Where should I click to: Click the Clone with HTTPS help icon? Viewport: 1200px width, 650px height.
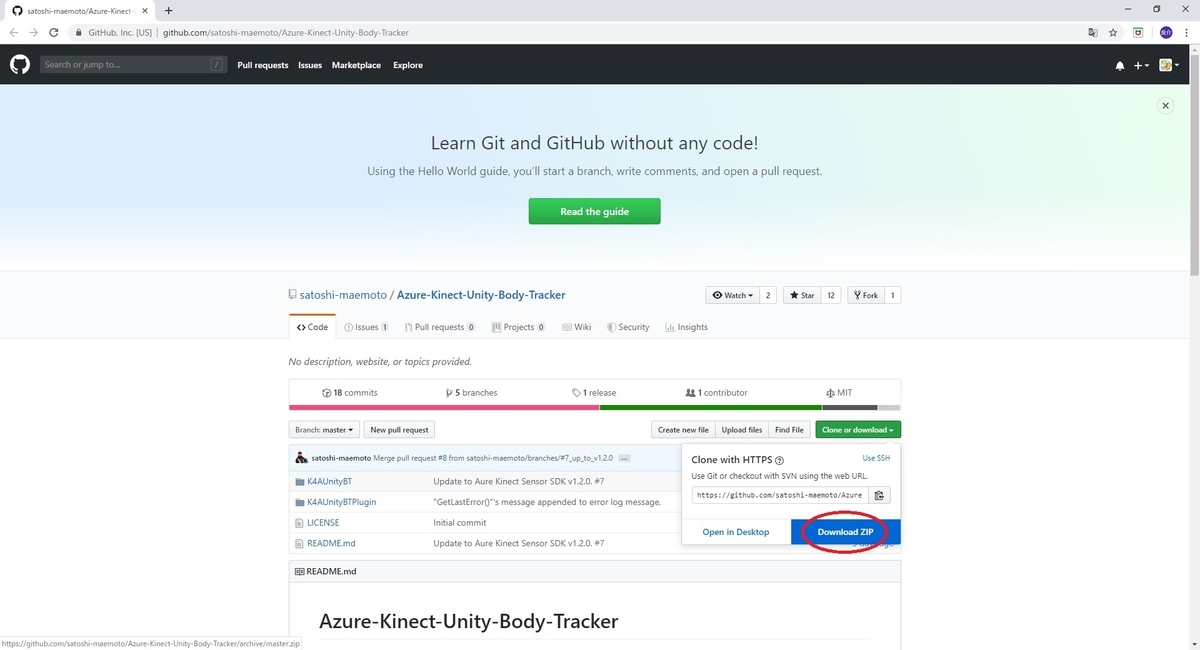coord(779,461)
